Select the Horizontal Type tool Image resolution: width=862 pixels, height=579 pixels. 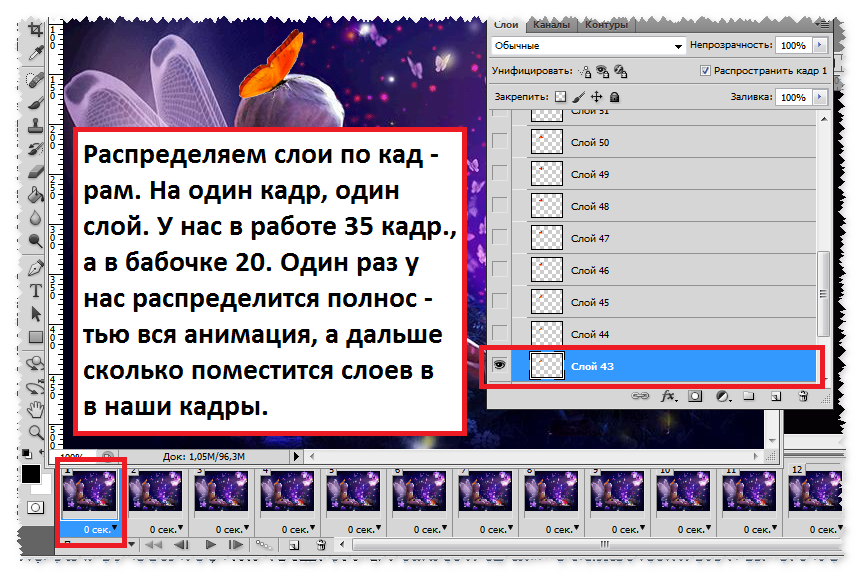[36, 290]
